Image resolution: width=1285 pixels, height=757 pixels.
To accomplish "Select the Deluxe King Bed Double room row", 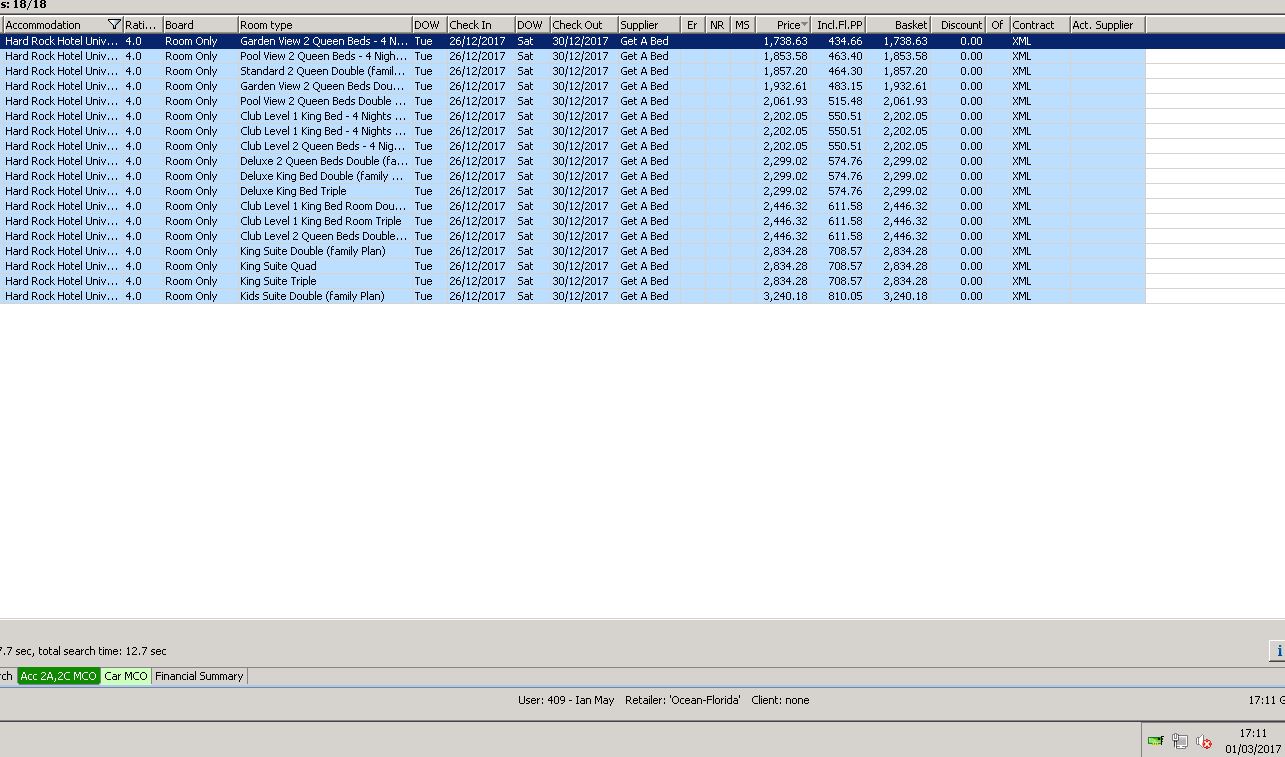I will 572,176.
